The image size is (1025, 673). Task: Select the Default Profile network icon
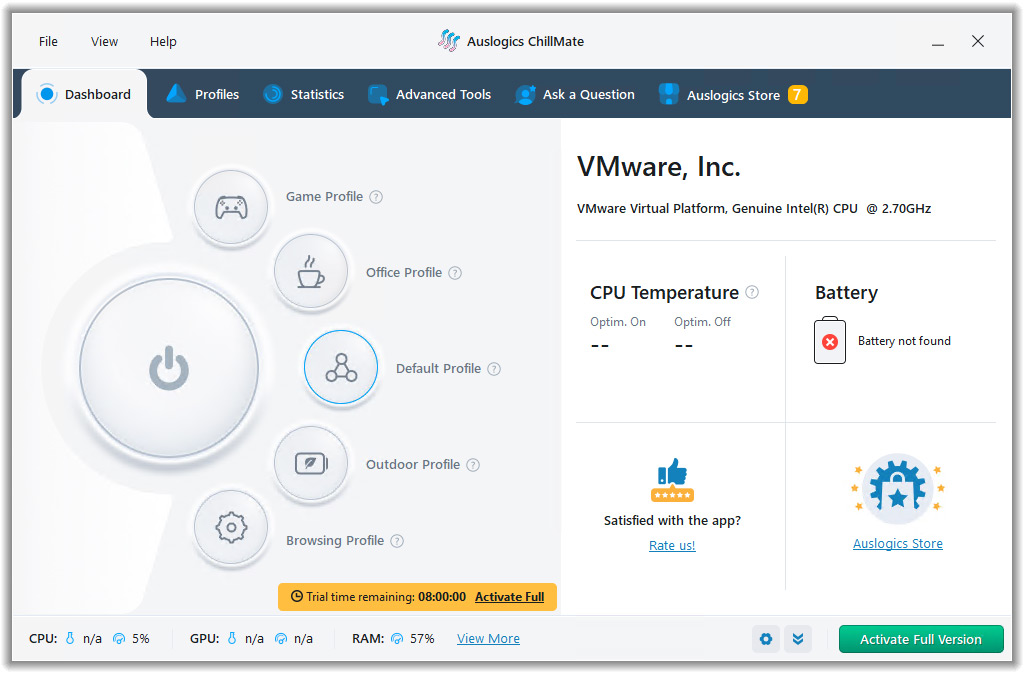[x=341, y=367]
